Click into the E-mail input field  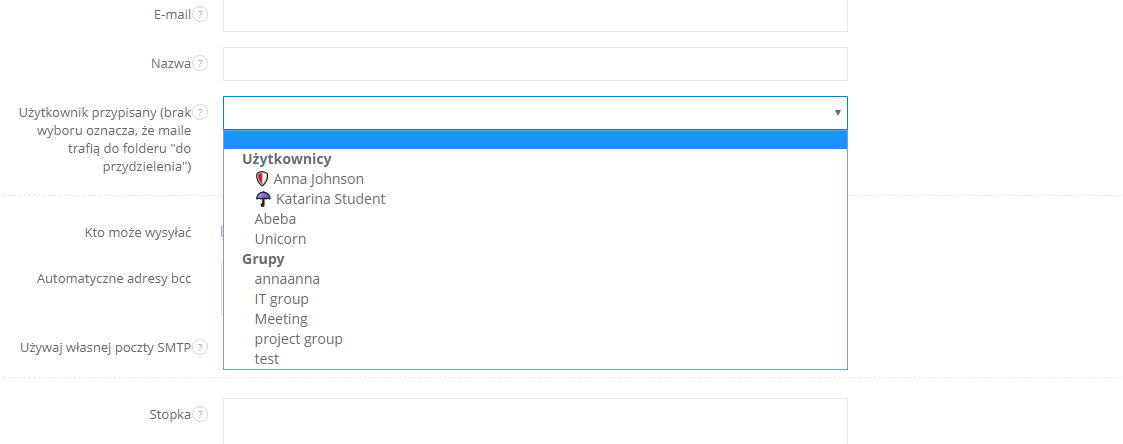click(535, 15)
